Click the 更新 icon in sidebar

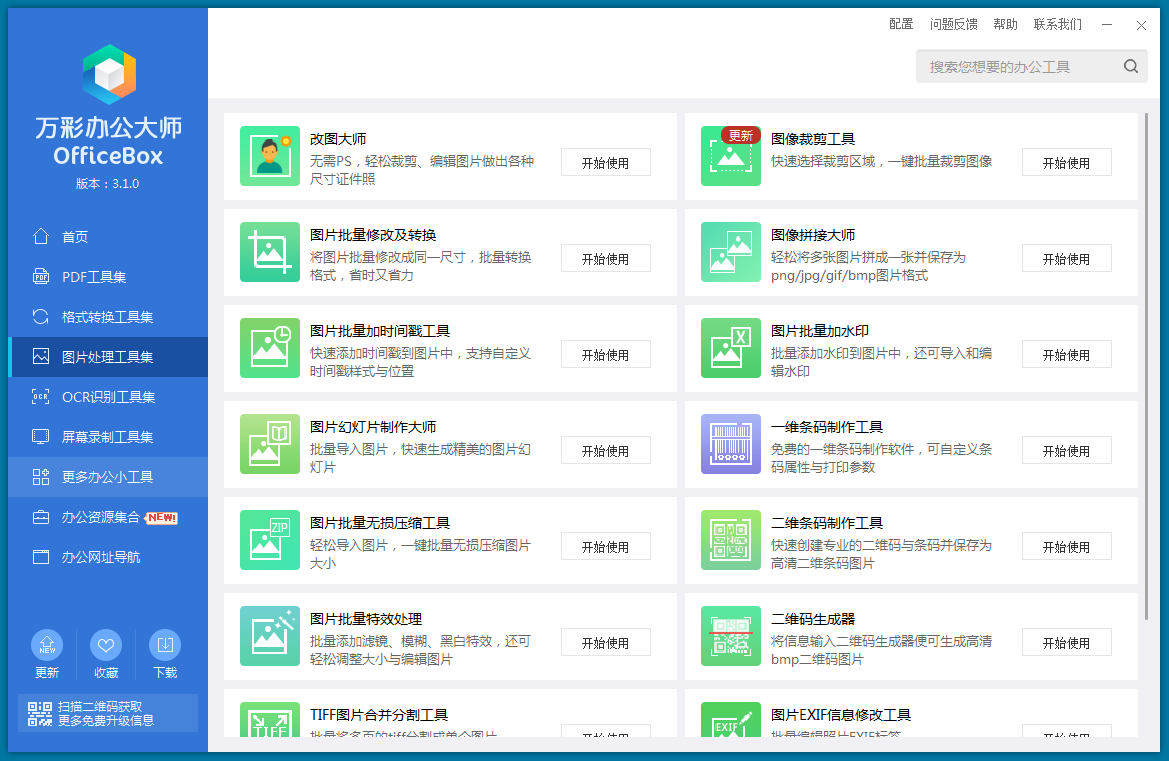tap(47, 645)
